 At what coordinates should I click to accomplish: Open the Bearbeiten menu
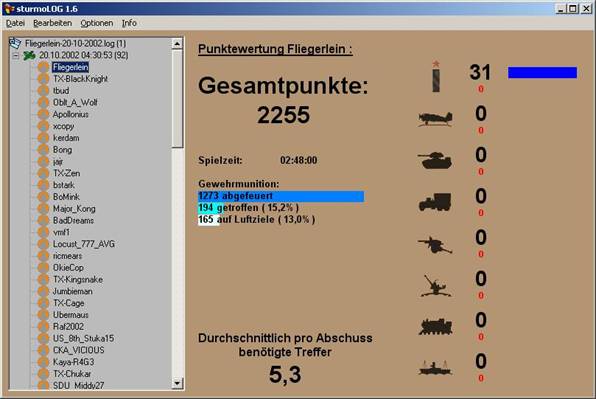52,23
